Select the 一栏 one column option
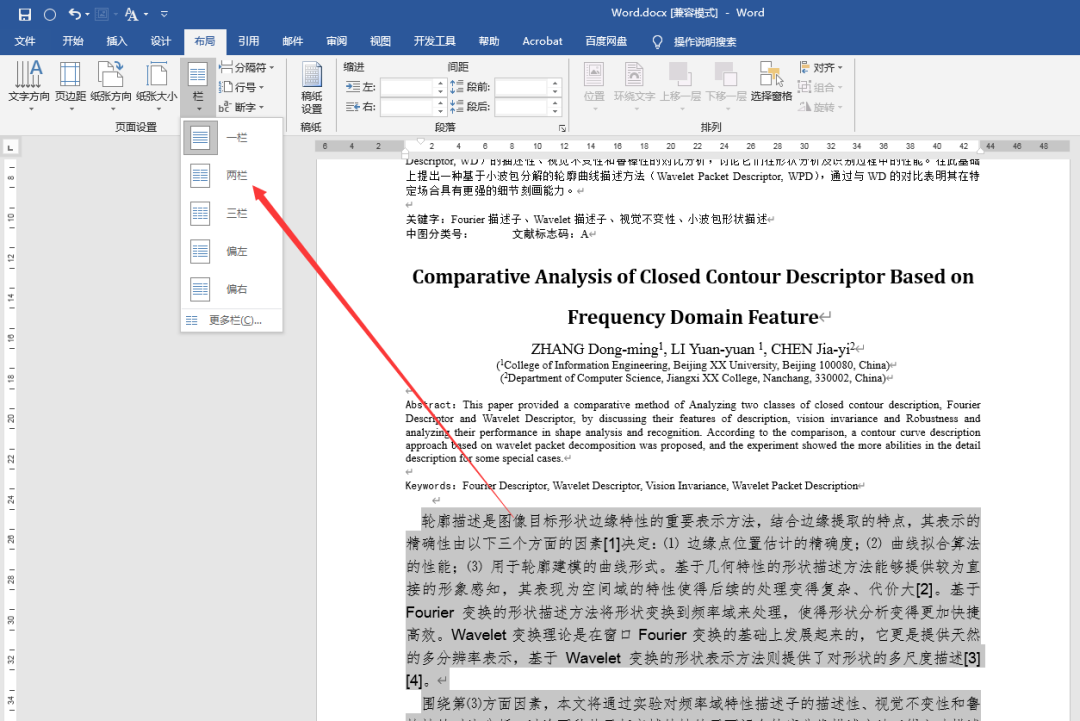The height and width of the screenshot is (721, 1080). click(x=232, y=138)
